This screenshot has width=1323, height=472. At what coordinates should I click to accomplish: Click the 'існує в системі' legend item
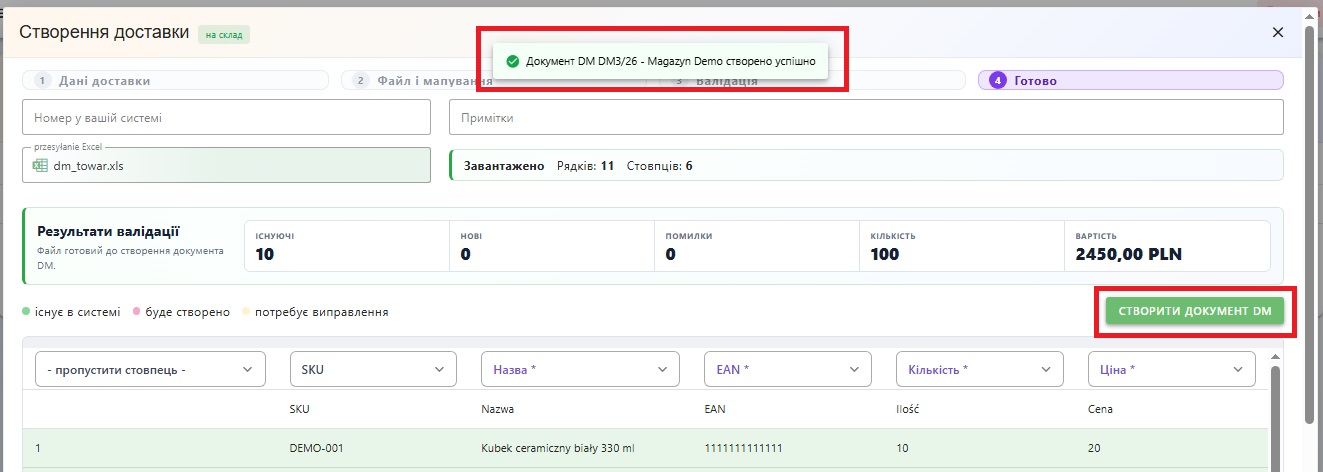71,312
